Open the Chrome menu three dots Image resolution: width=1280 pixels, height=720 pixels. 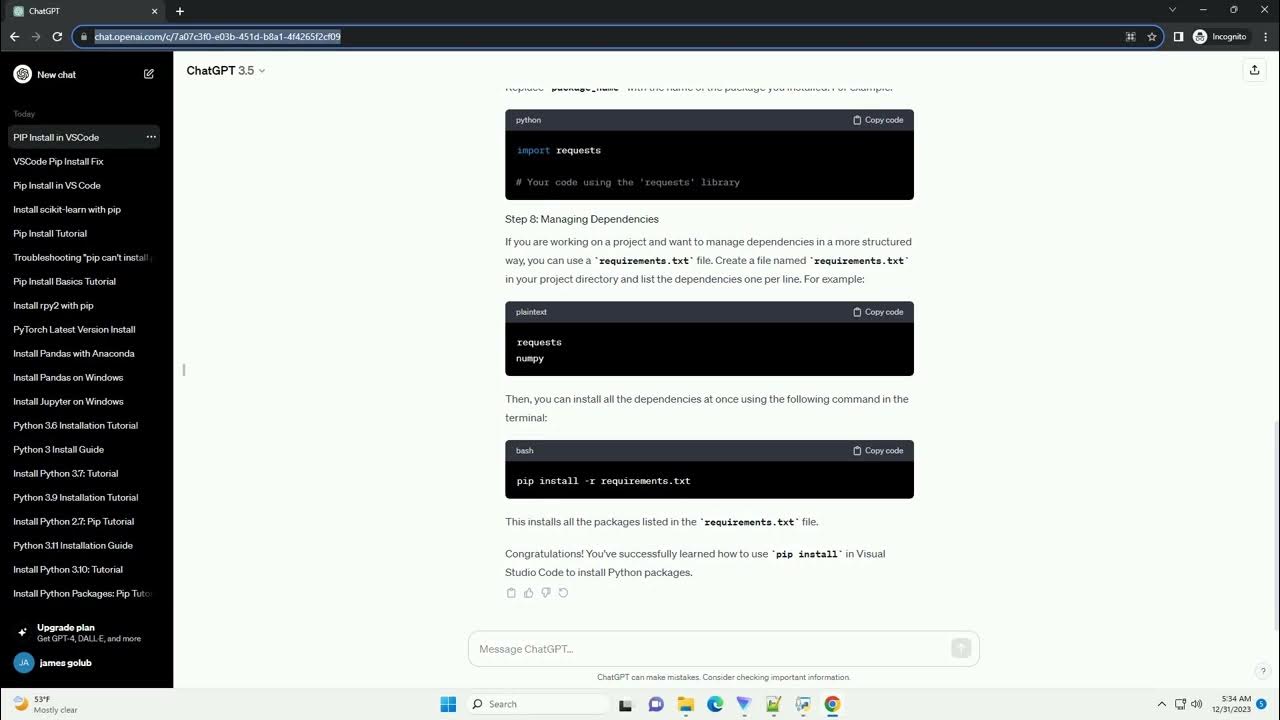click(x=1266, y=37)
